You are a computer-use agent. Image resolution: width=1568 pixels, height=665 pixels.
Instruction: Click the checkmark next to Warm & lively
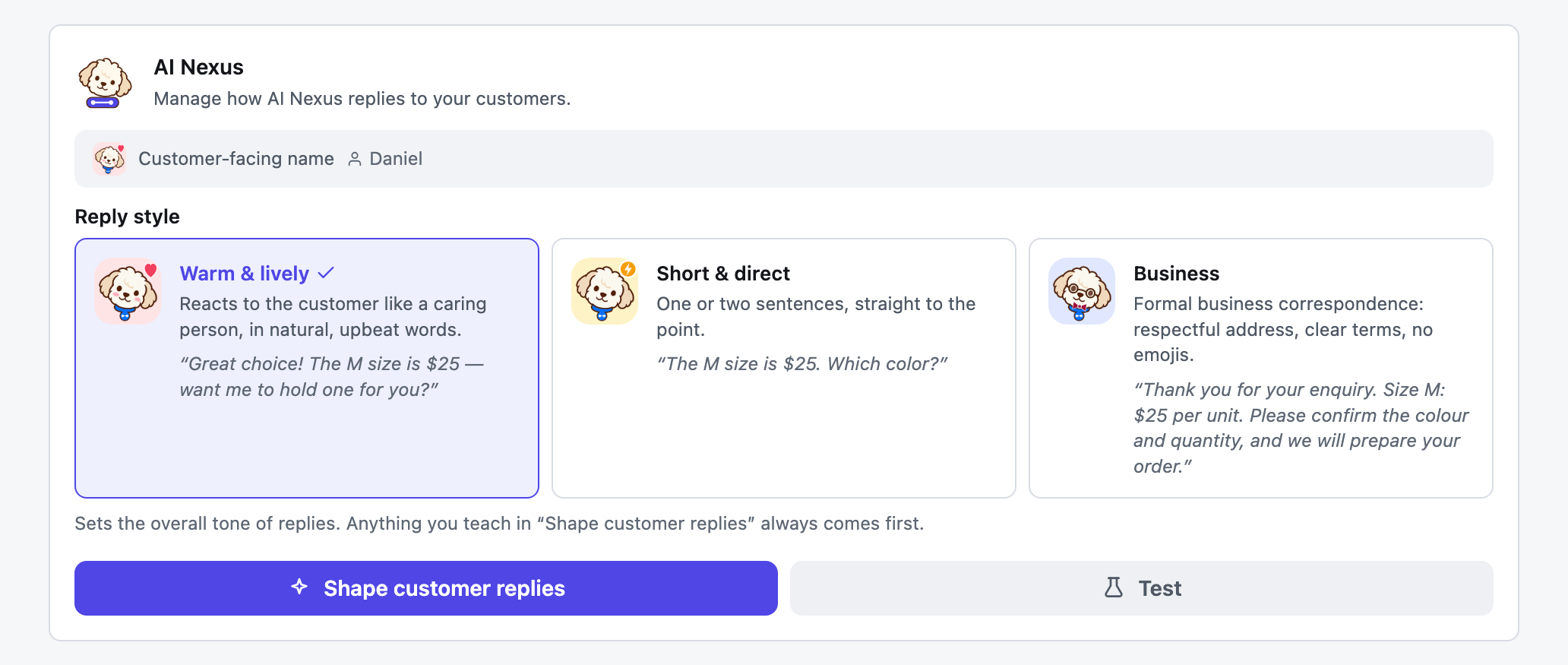point(326,273)
